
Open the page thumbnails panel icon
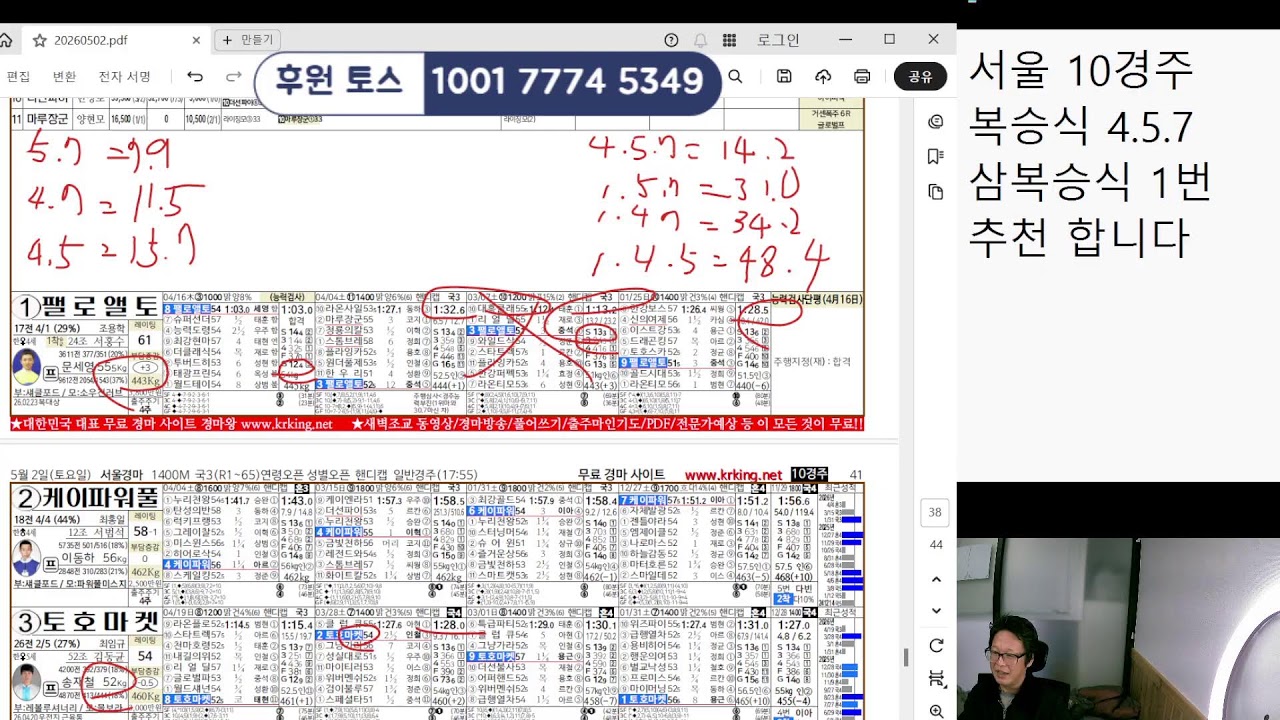(x=936, y=192)
